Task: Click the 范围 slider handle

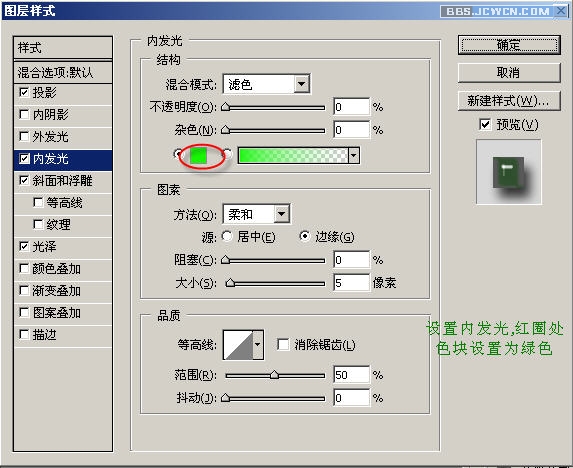Action: pyautogui.click(x=274, y=375)
